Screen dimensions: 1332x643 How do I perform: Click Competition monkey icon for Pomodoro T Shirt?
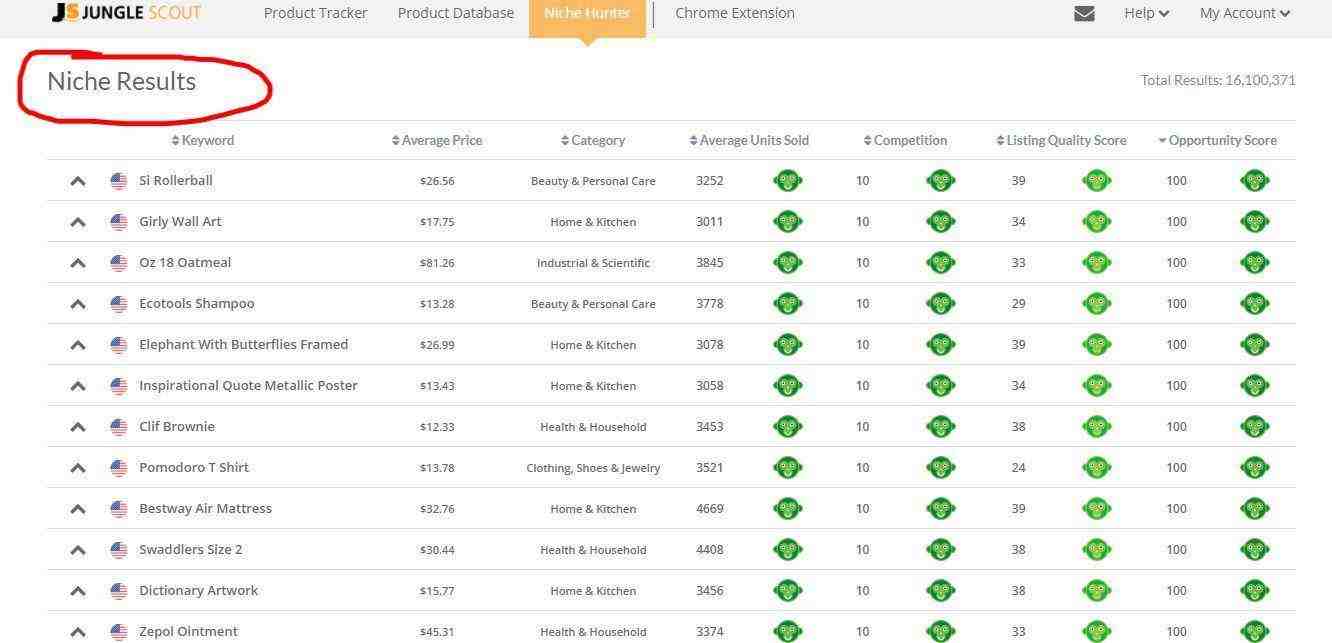(x=941, y=468)
